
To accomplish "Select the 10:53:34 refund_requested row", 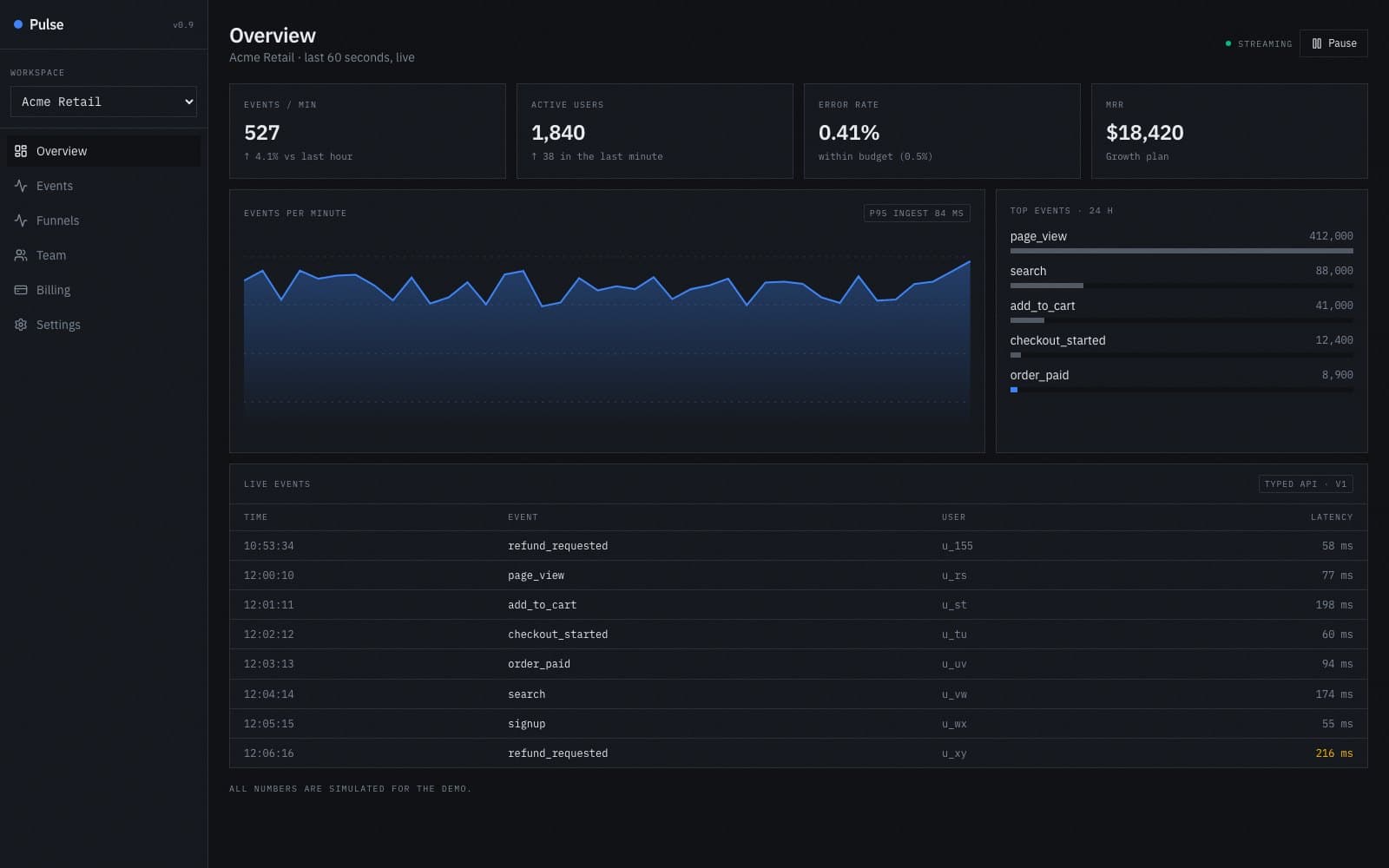I will pyautogui.click(x=798, y=546).
